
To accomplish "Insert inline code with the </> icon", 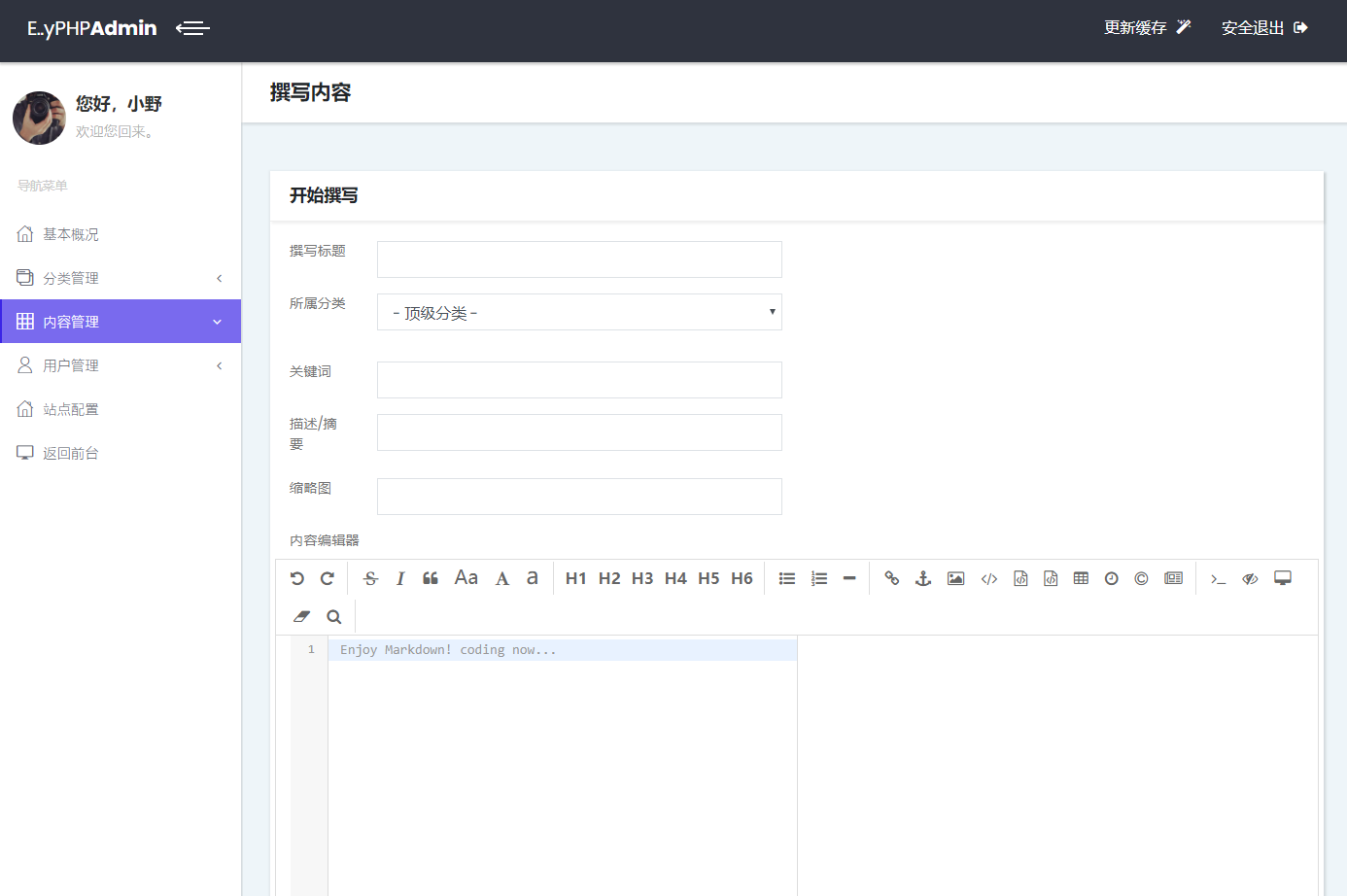I will pyautogui.click(x=989, y=578).
